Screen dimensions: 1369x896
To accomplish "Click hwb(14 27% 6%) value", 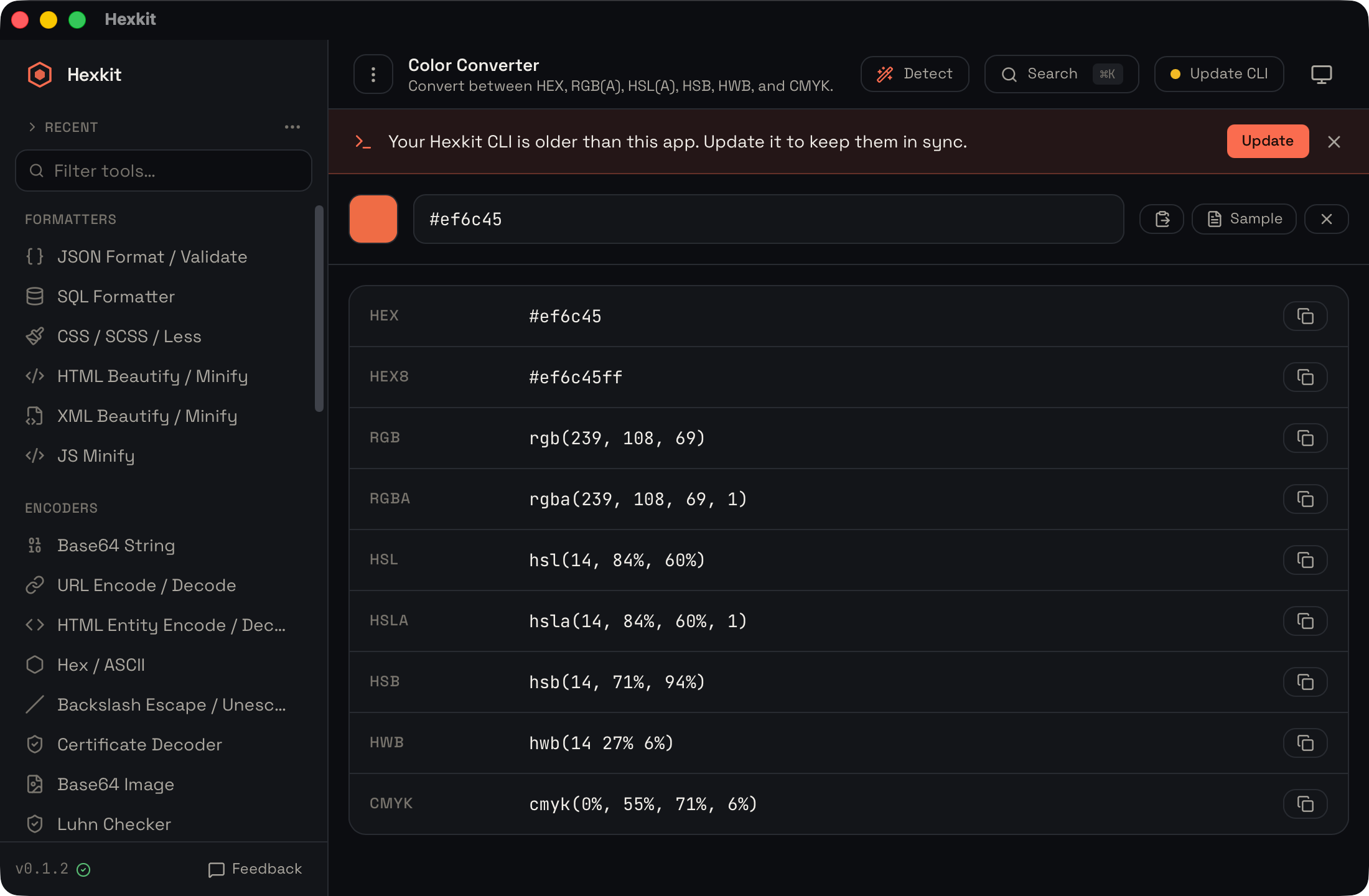I will point(601,743).
